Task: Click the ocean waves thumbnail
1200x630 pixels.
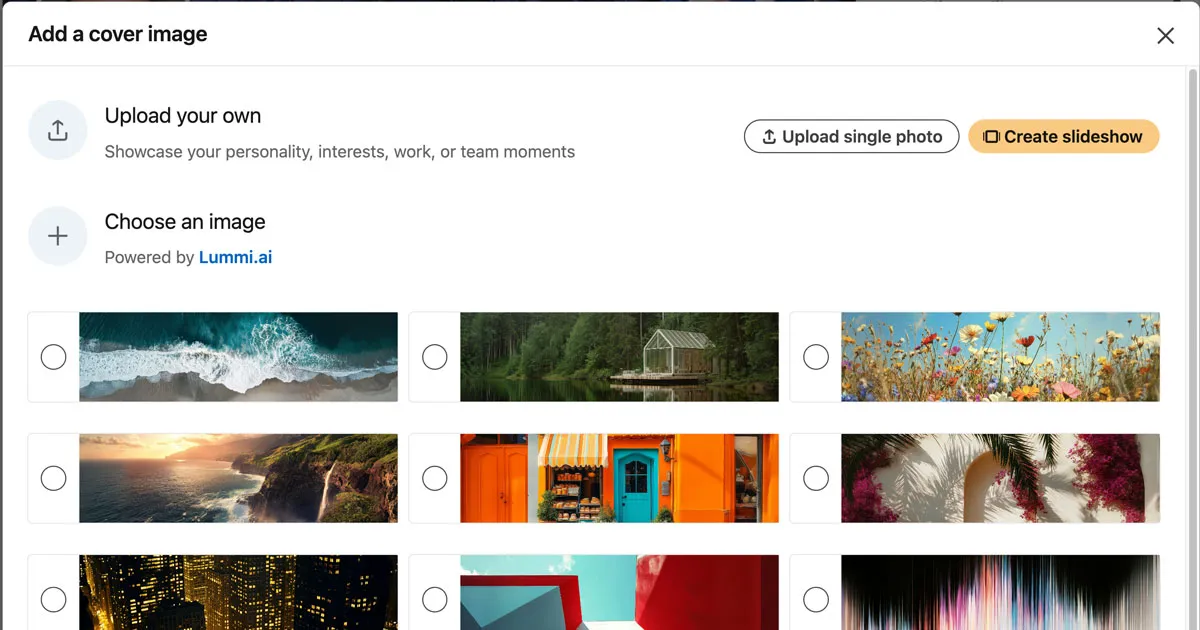Action: coord(238,357)
